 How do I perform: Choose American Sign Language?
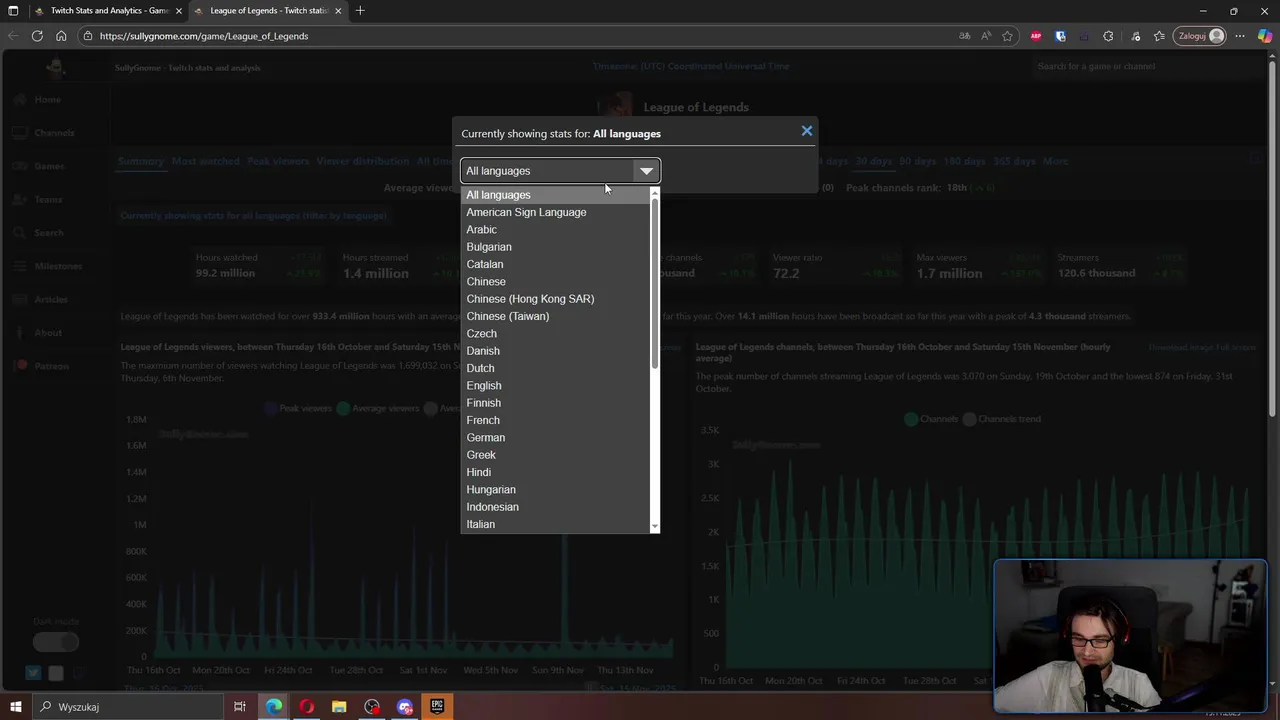click(555, 212)
